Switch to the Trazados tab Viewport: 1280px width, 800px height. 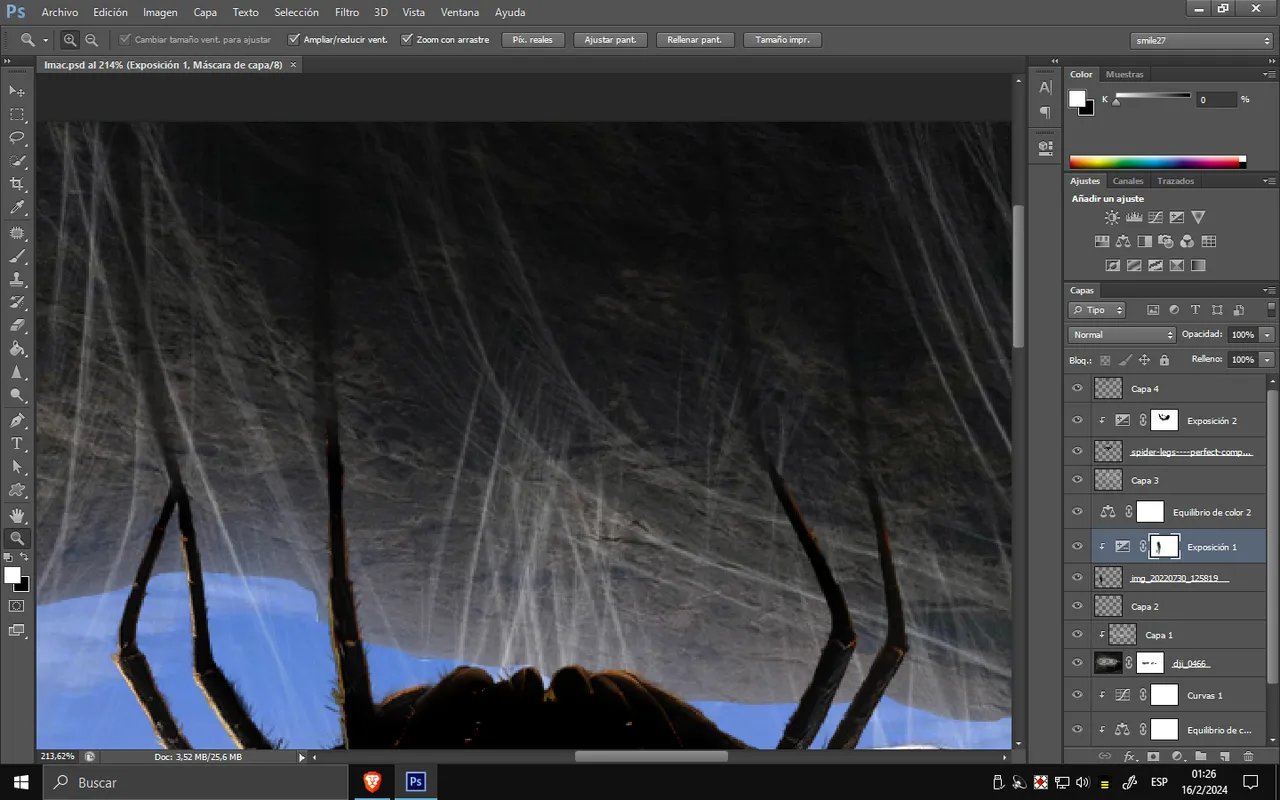pos(1176,181)
